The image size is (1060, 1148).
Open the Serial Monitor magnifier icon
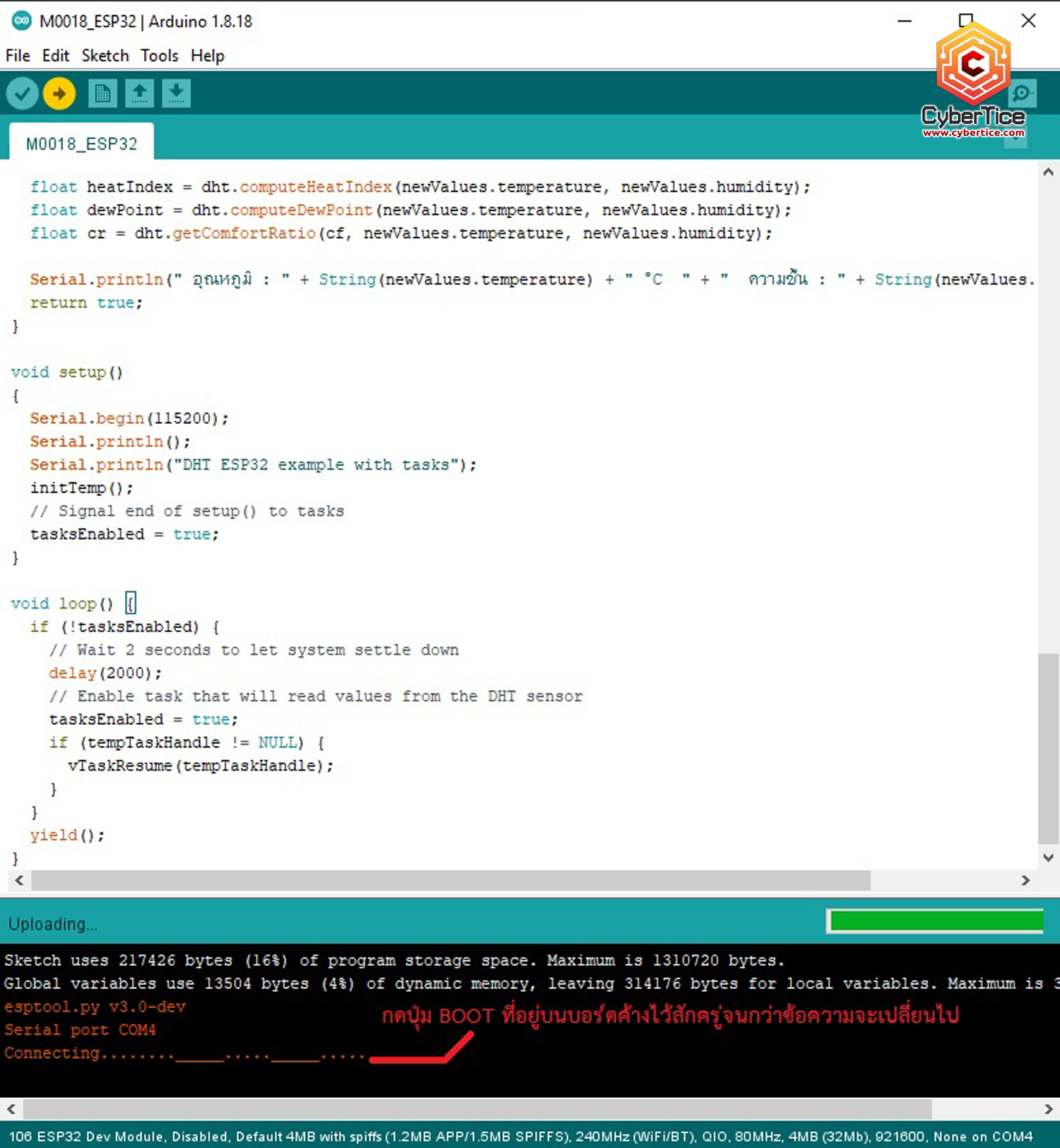[x=1022, y=93]
